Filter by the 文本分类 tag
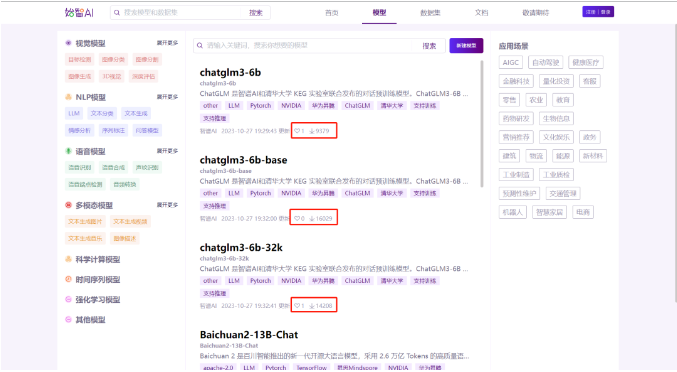 [x=102, y=113]
